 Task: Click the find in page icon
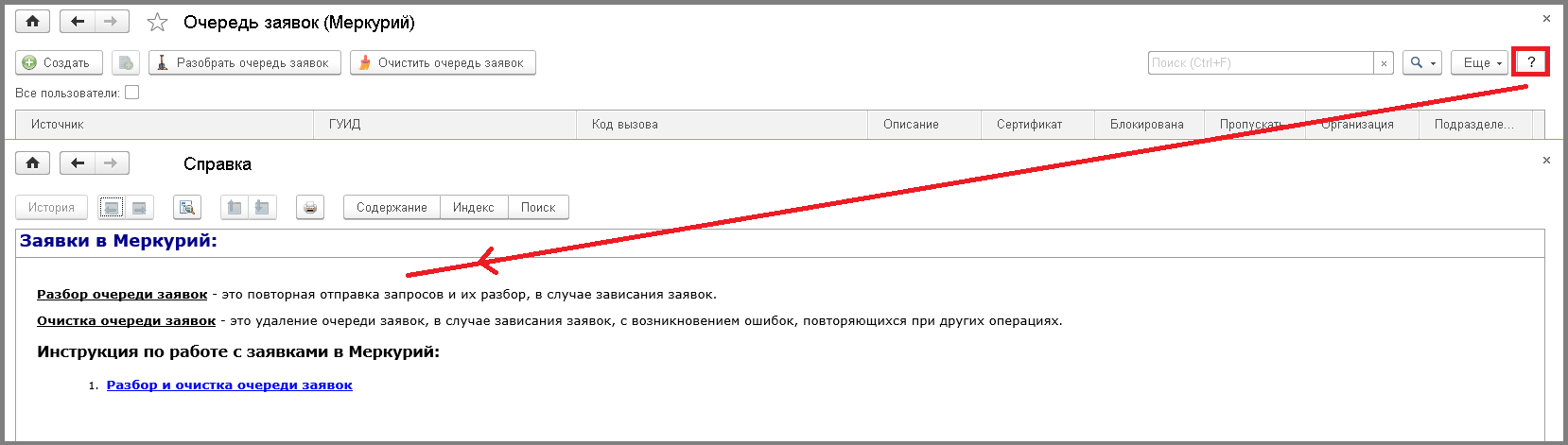[187, 207]
